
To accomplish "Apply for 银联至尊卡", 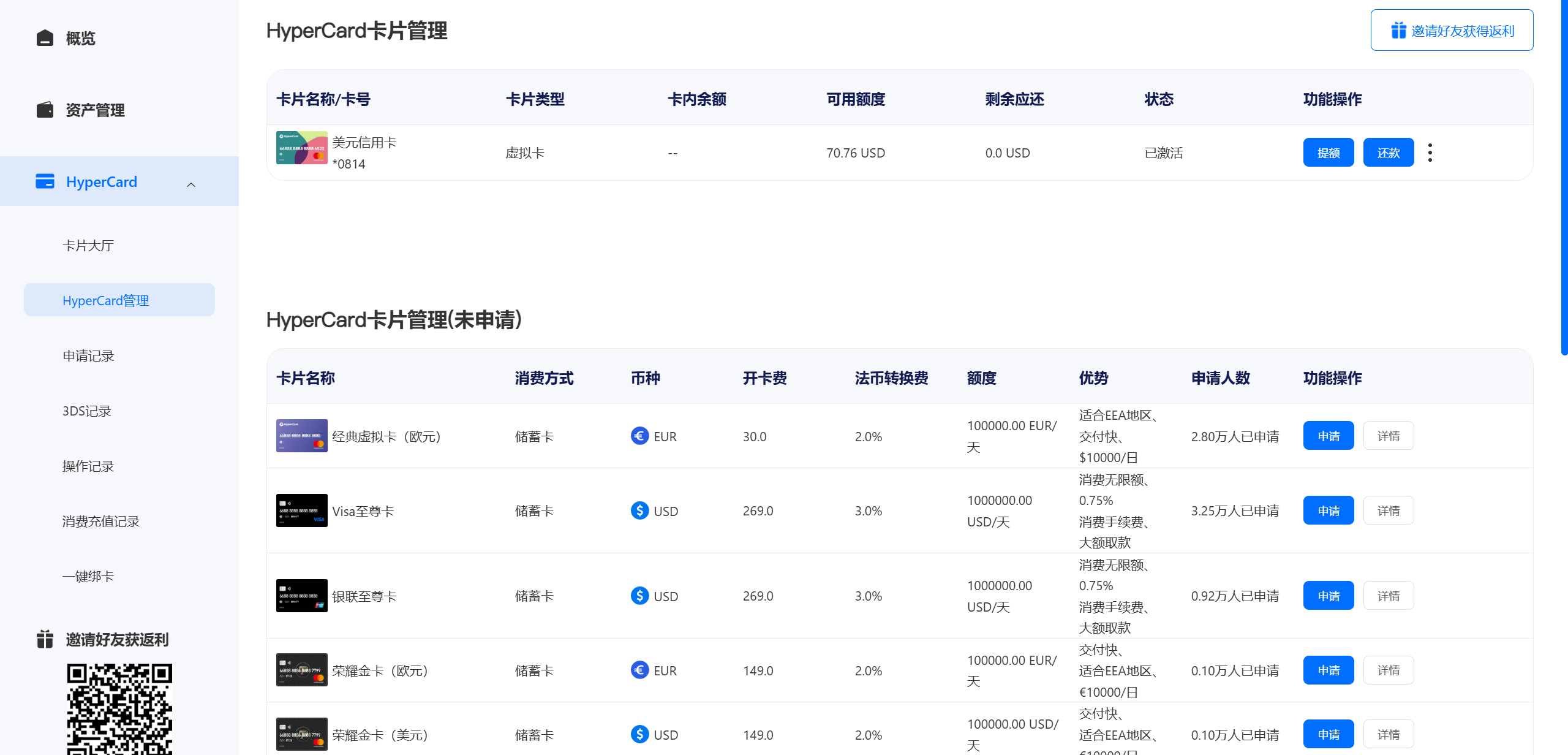I will (1329, 596).
